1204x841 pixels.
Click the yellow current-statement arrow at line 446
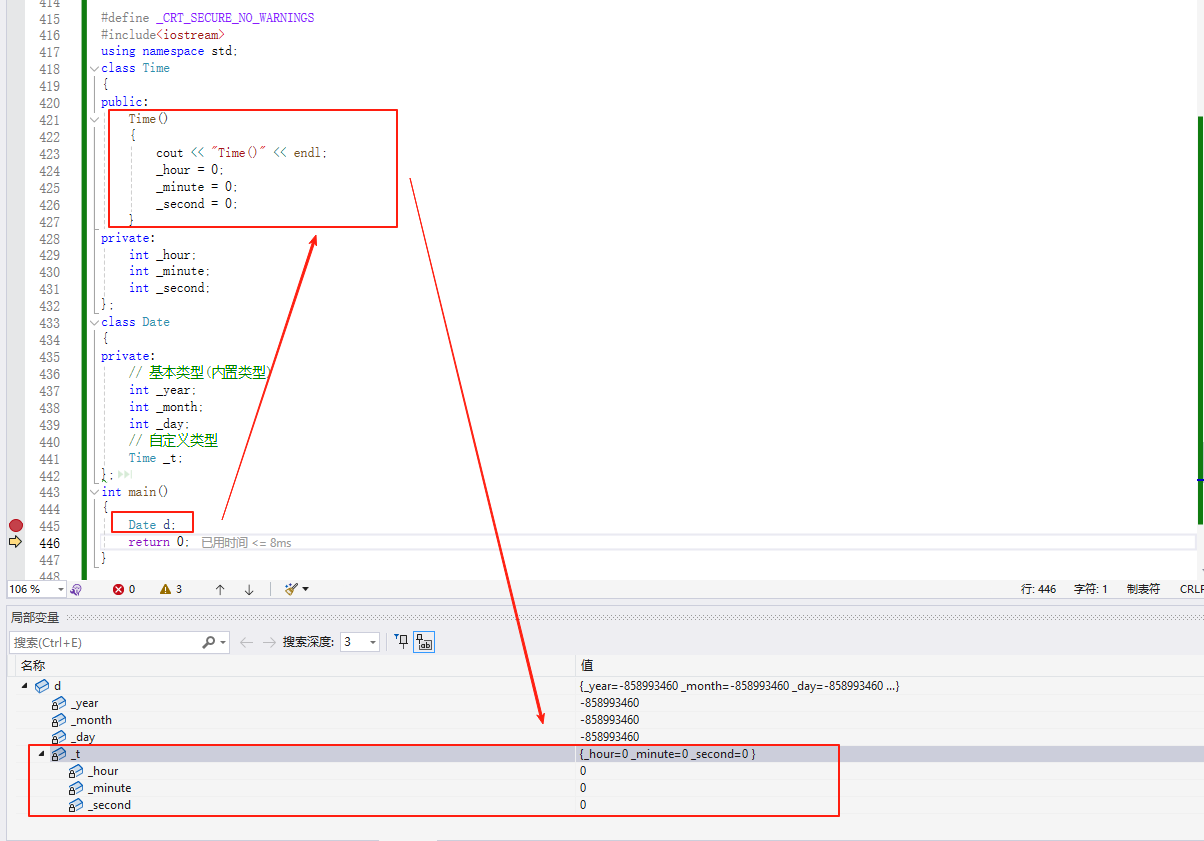pyautogui.click(x=15, y=542)
